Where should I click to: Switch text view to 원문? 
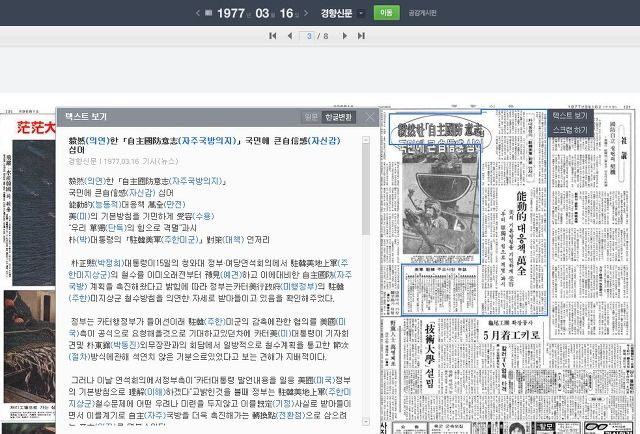coord(311,117)
